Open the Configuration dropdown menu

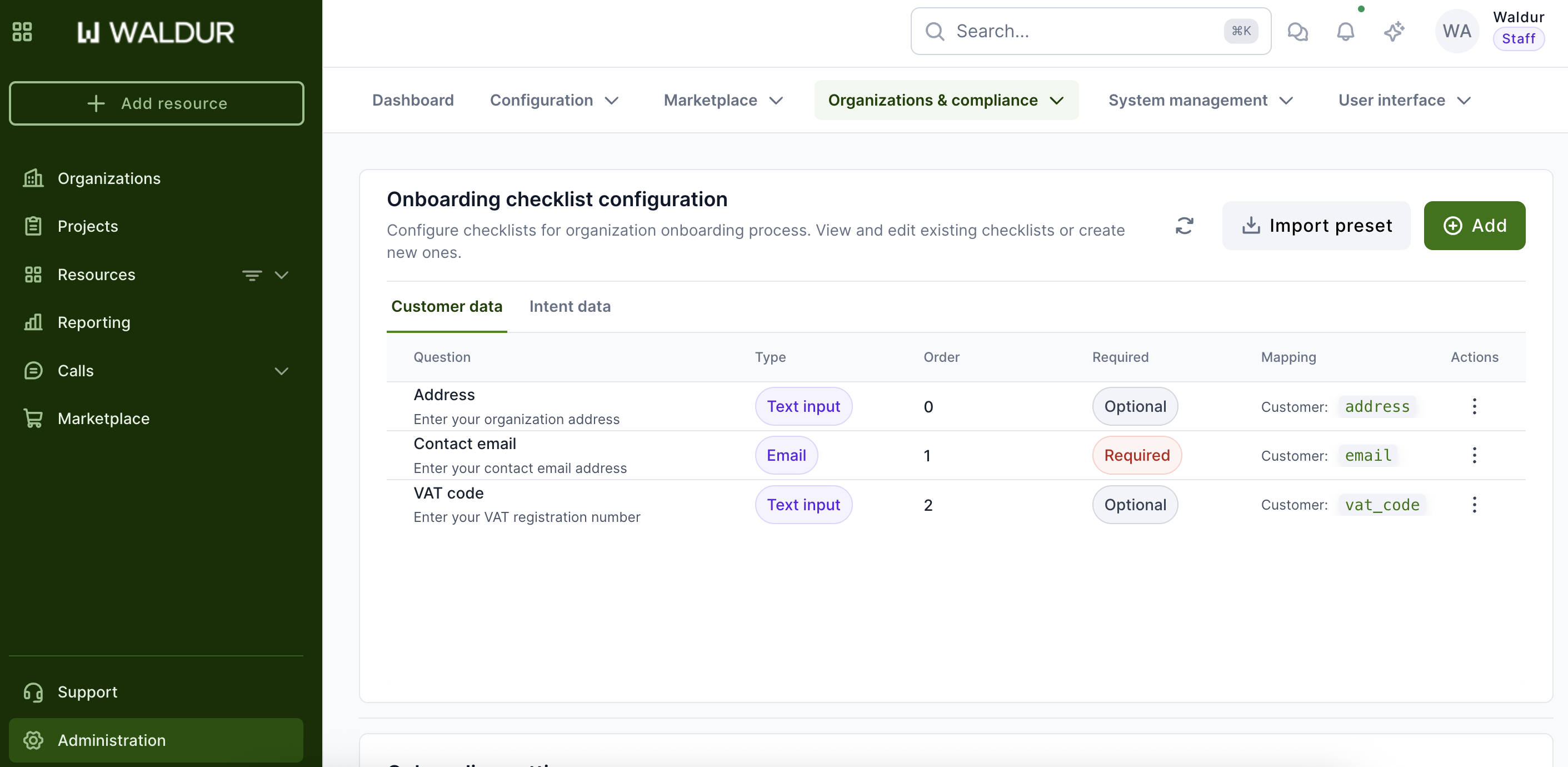coord(554,101)
